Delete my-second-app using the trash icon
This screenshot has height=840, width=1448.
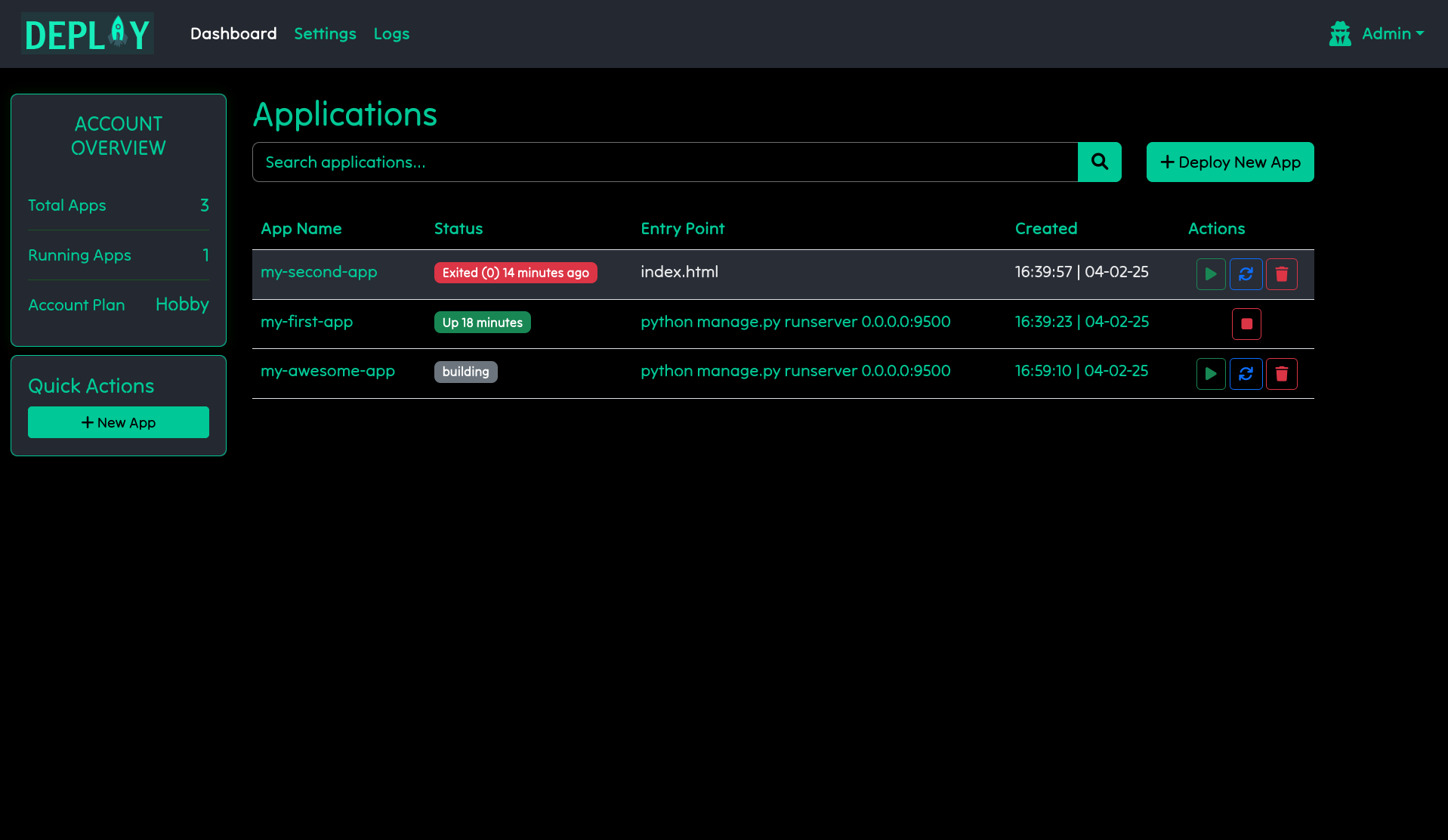pos(1281,274)
